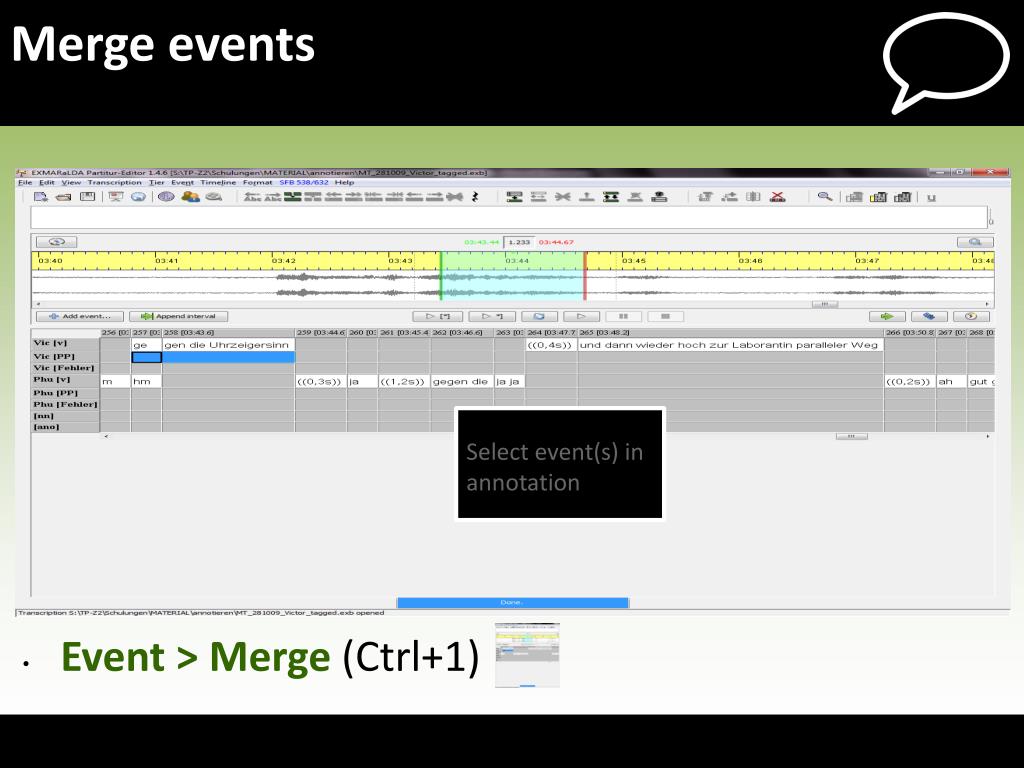Open the speaker table people icon
Image resolution: width=1024 pixels, height=768 pixels.
click(x=190, y=197)
